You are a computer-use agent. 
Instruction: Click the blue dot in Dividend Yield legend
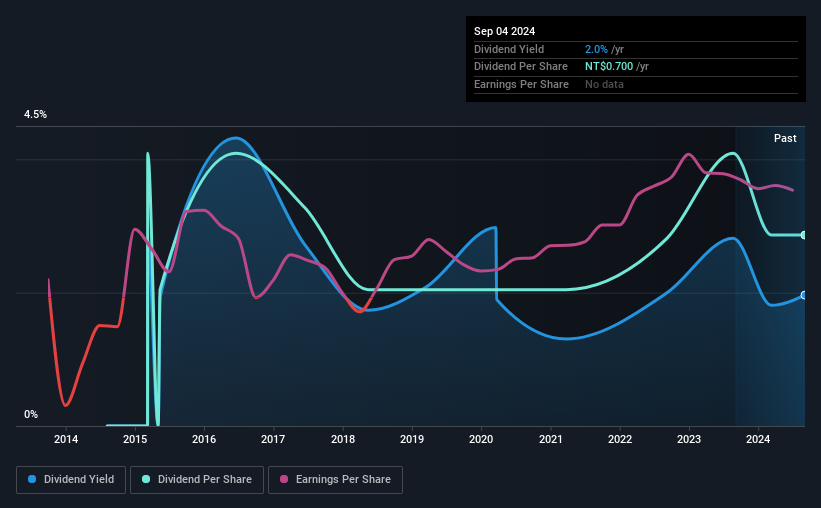[32, 479]
